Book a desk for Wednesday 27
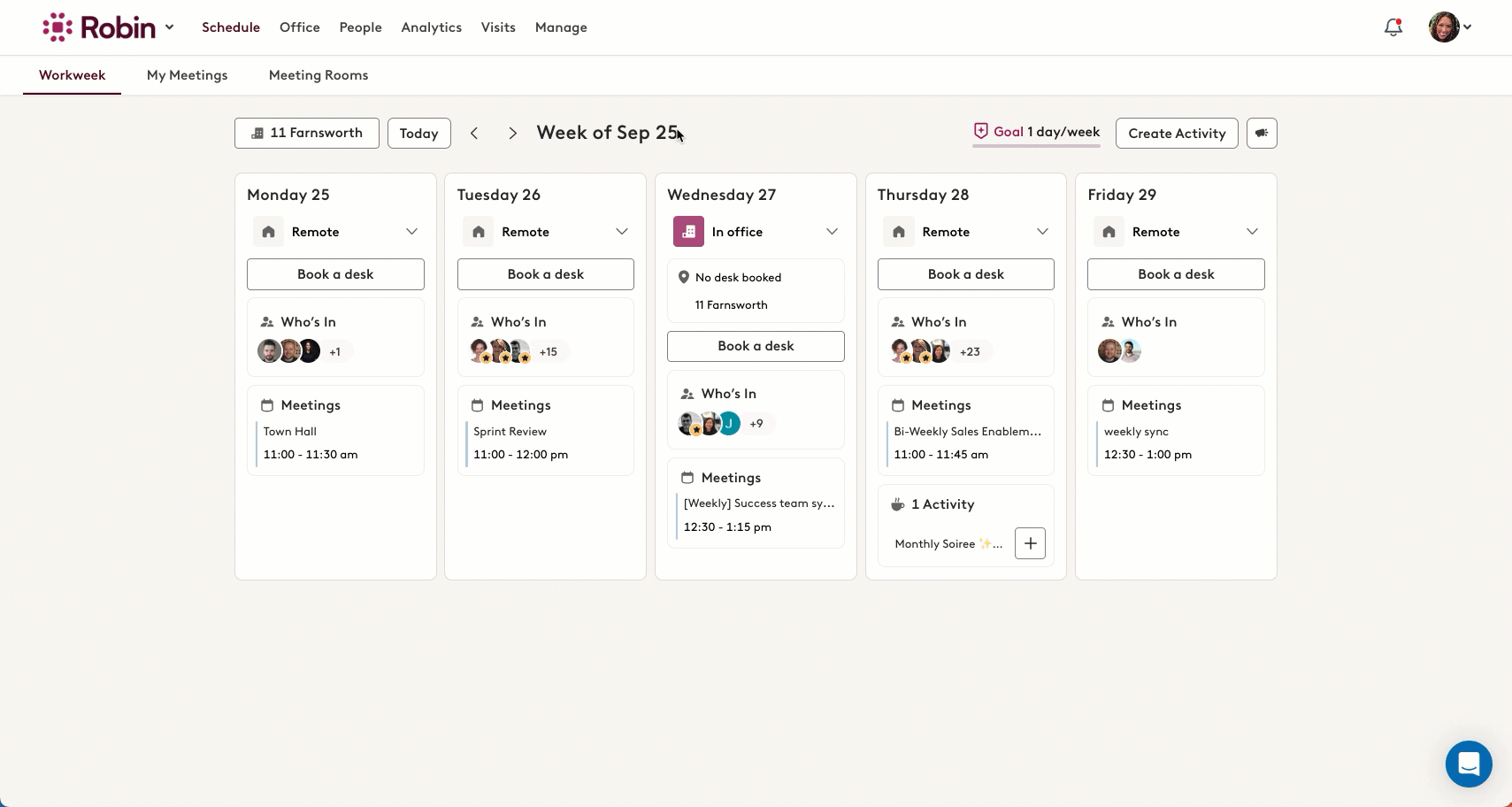Viewport: 1512px width, 807px height. [x=756, y=346]
